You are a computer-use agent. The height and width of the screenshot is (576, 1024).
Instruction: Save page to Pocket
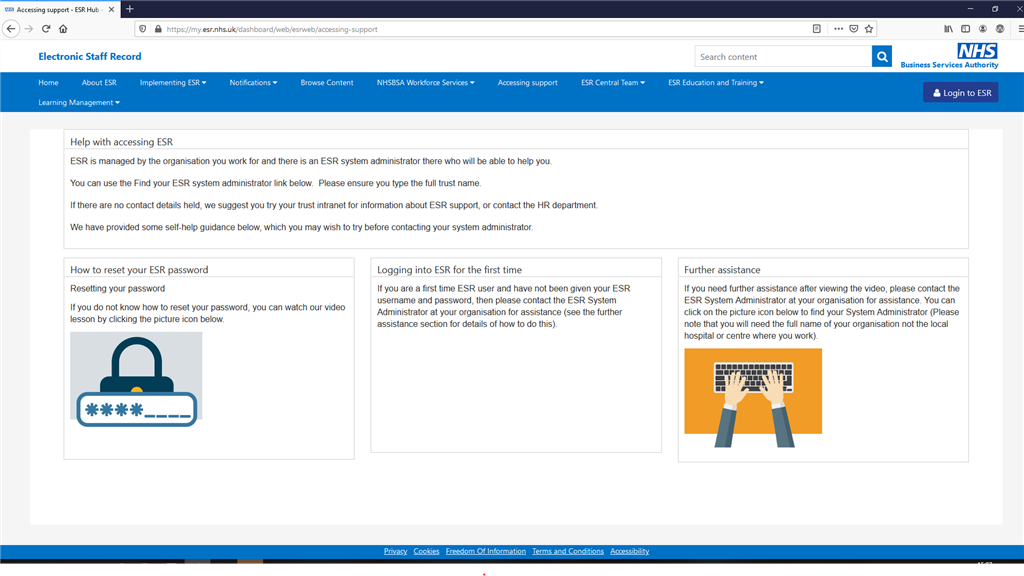[x=854, y=29]
